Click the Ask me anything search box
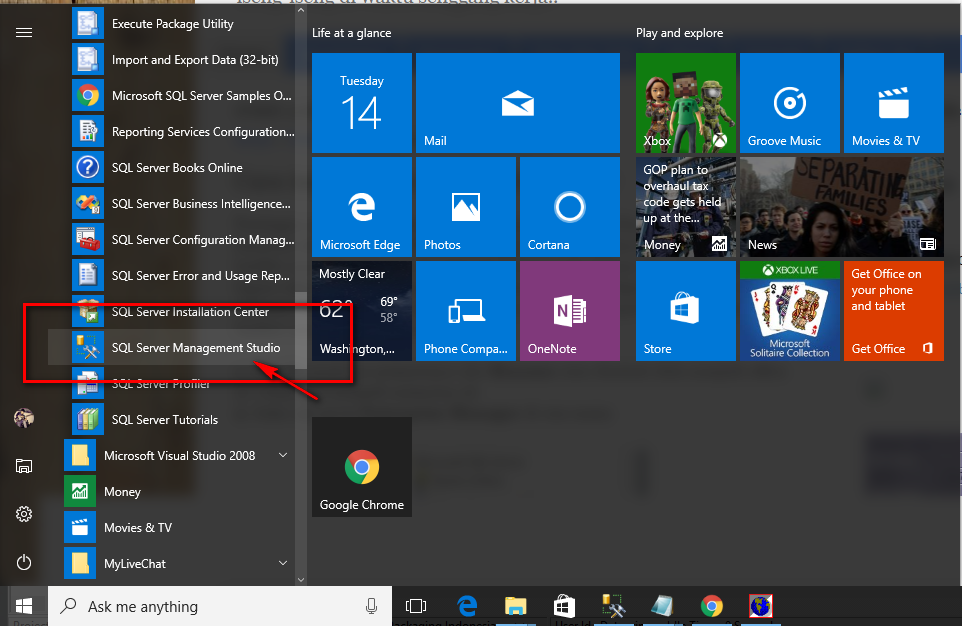 point(220,606)
